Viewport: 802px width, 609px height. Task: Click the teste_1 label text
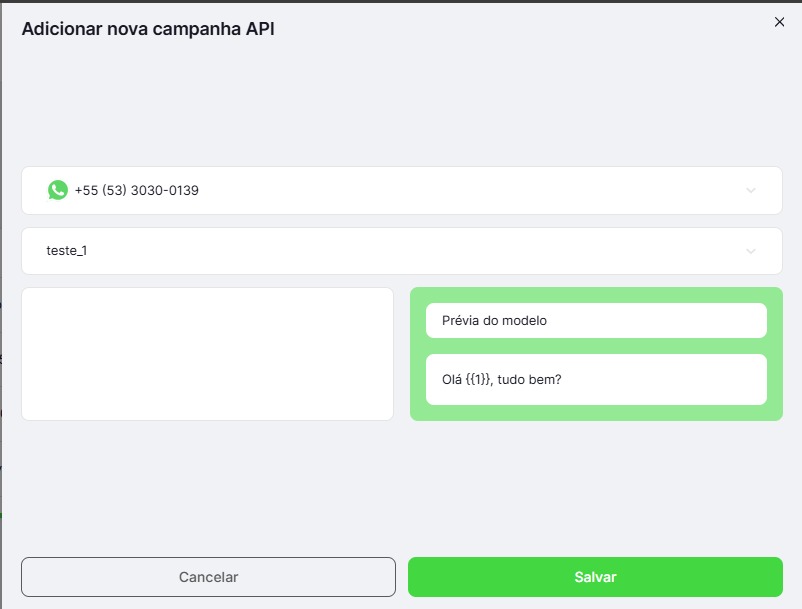tap(67, 251)
